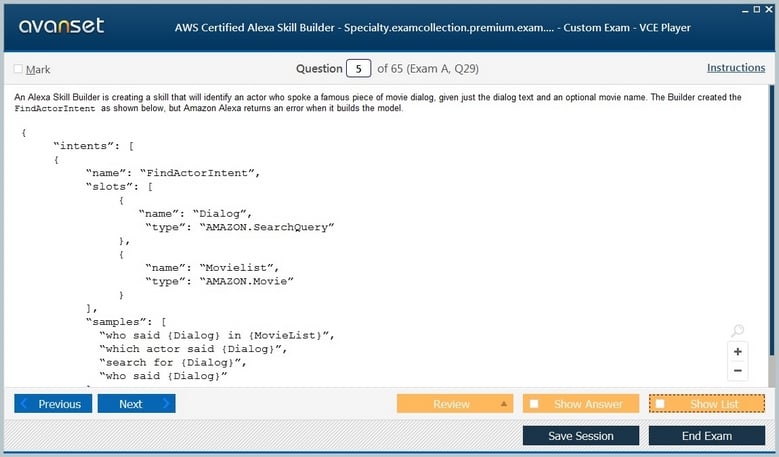
Task: Click the Avanset logo
Action: (60, 27)
